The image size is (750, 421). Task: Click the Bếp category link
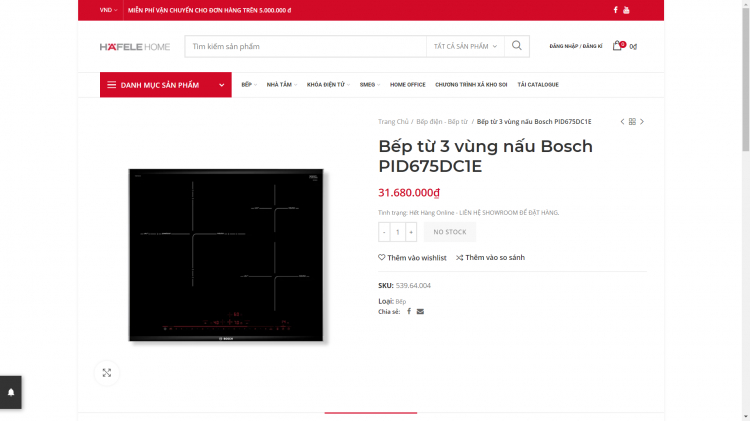point(401,301)
